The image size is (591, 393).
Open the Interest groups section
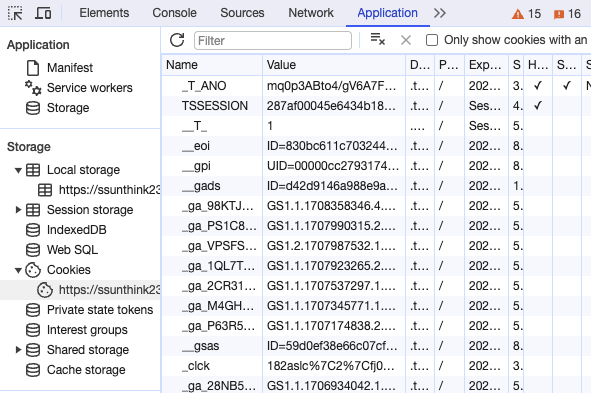click(87, 330)
